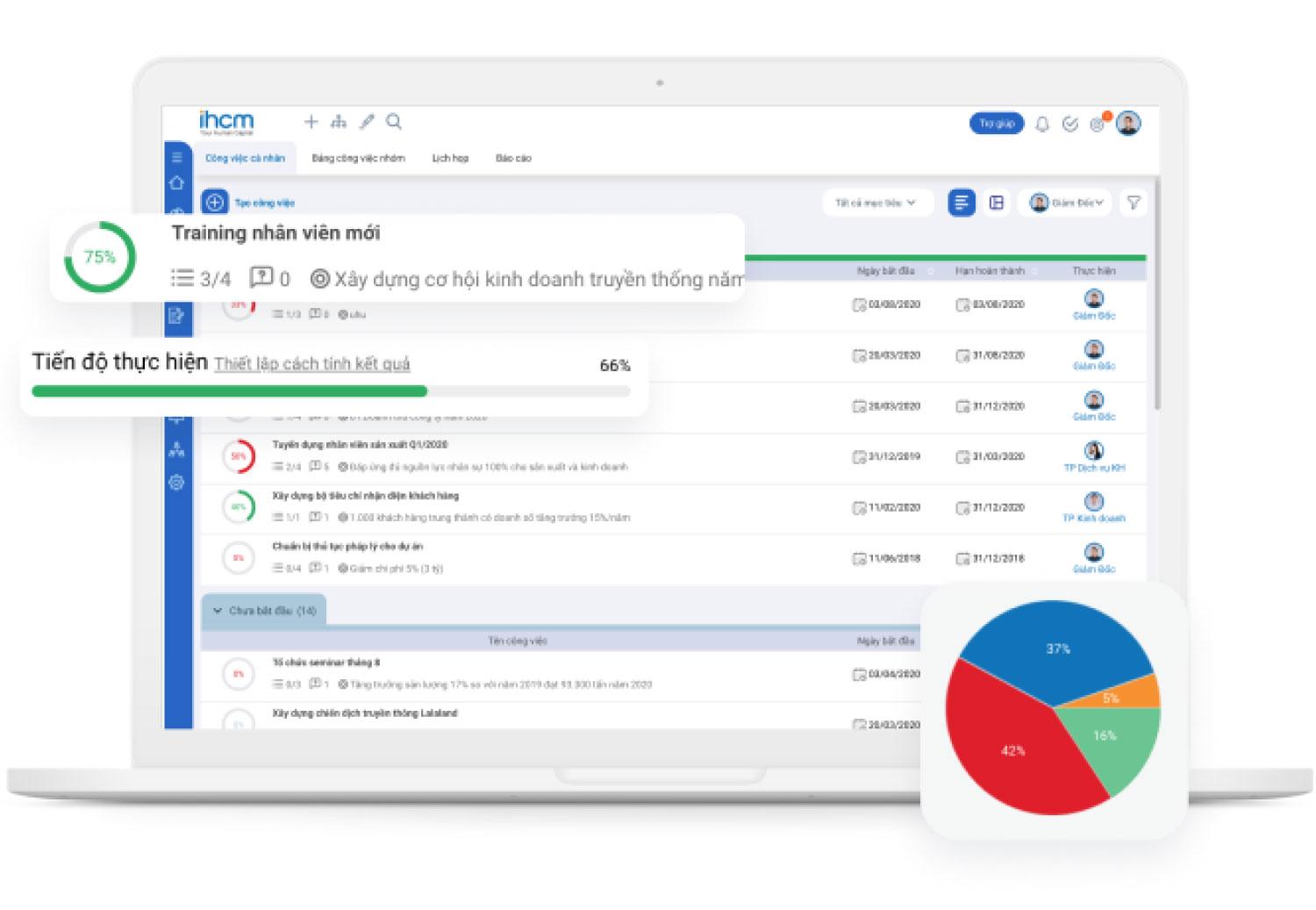Viewport: 1316px width, 910px height.
Task: Click the 50% ring on Tuyển dụng nhân viên row
Action: pyautogui.click(x=239, y=456)
